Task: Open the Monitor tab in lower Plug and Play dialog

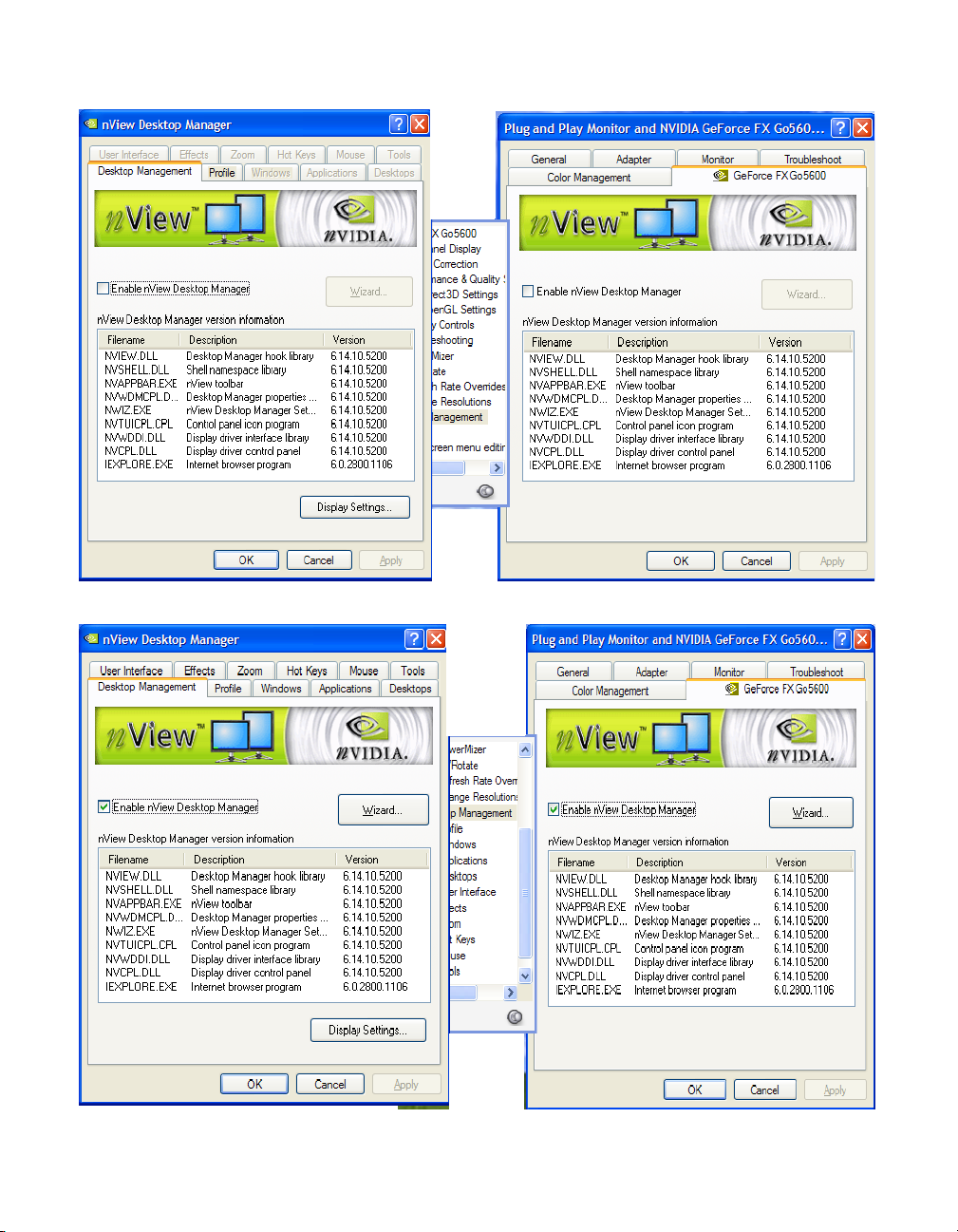Action: tap(729, 672)
